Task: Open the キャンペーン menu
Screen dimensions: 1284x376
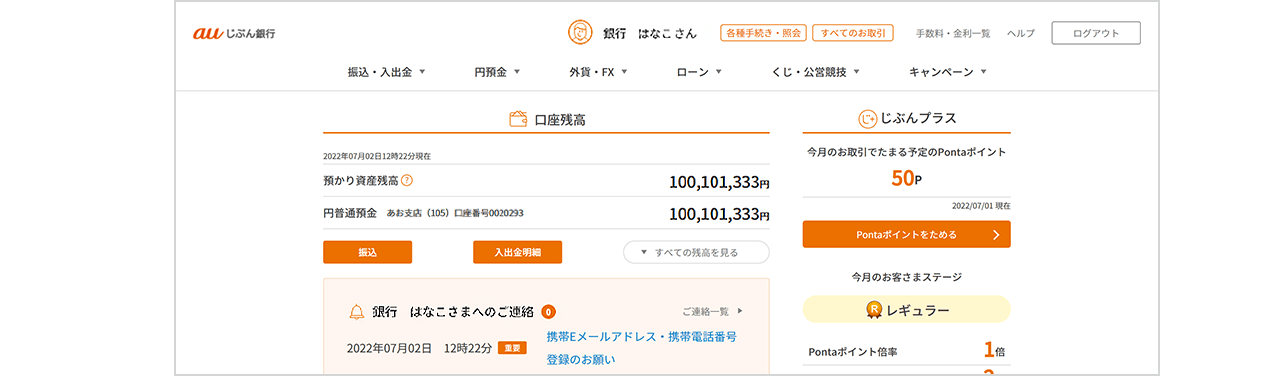Action: coord(948,72)
